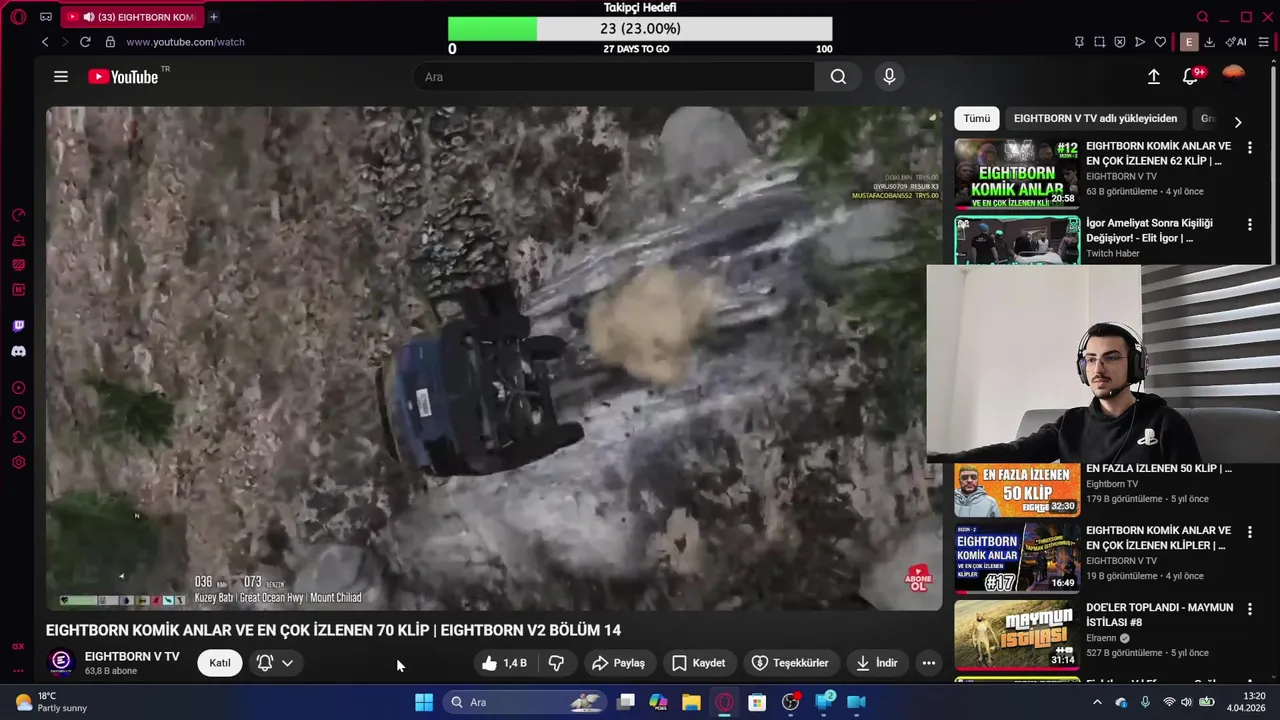
Task: Select EIGHTBORN V TV adlı yükleyiciden chip
Action: pos(1095,118)
